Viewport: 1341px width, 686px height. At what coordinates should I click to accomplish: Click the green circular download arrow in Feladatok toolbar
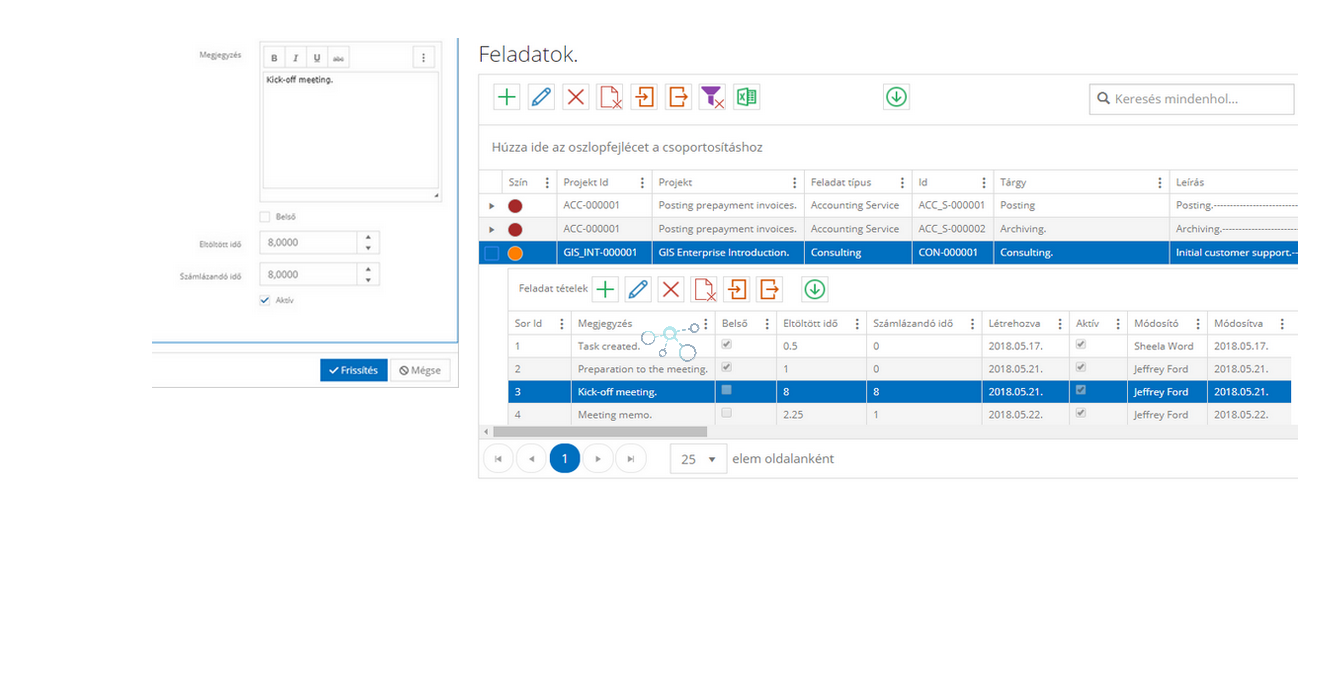(896, 97)
